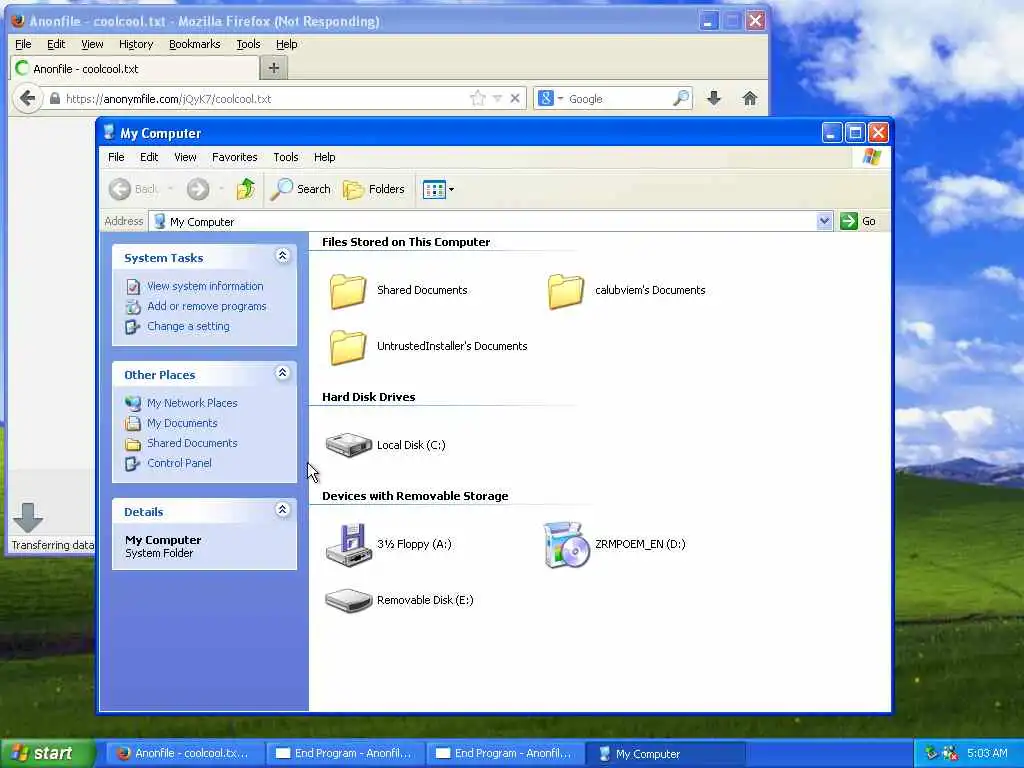Viewport: 1024px width, 768px height.
Task: Click the Start button
Action: 47,753
